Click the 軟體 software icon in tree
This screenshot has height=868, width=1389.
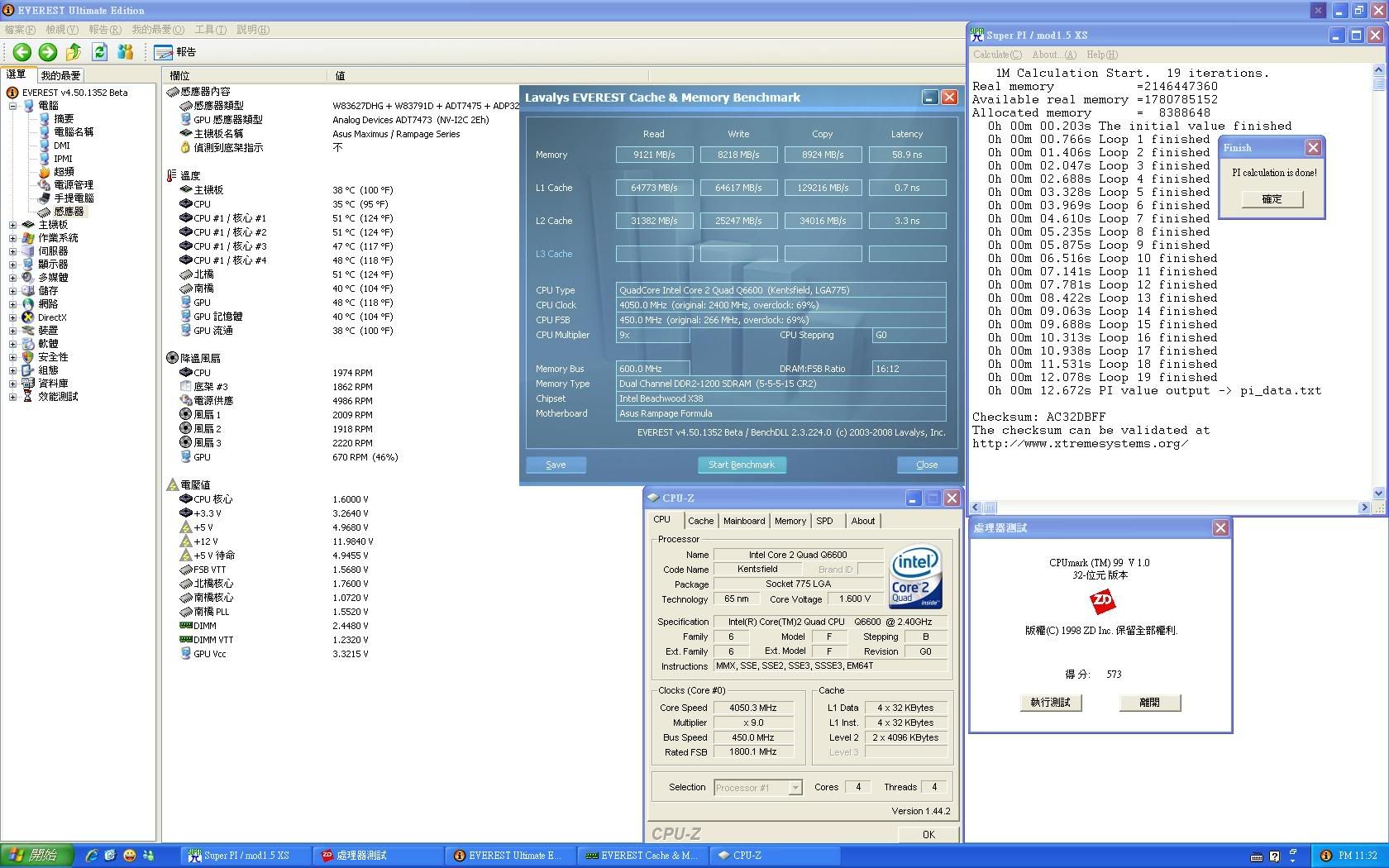[28, 344]
